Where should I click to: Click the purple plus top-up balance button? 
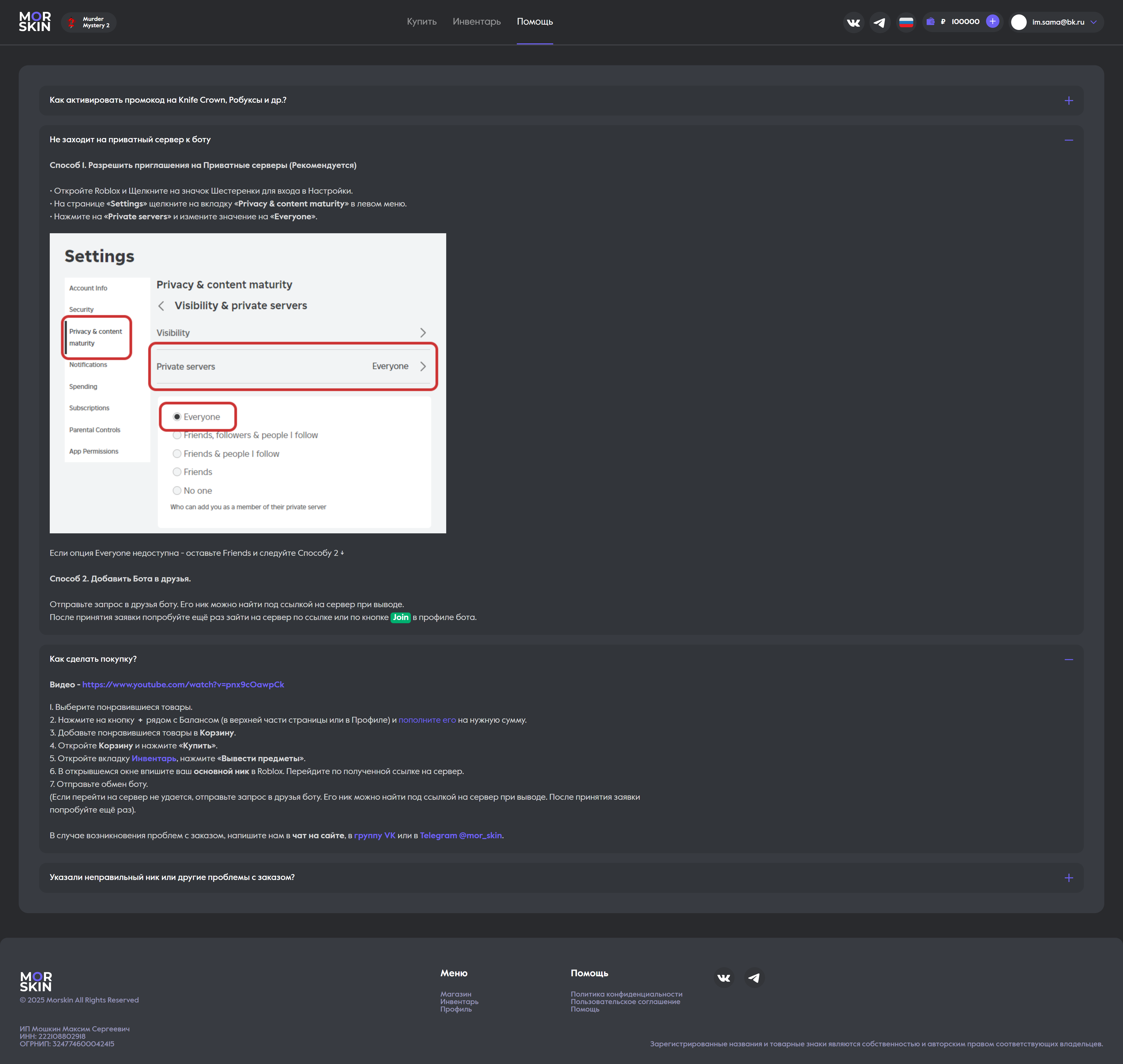992,22
